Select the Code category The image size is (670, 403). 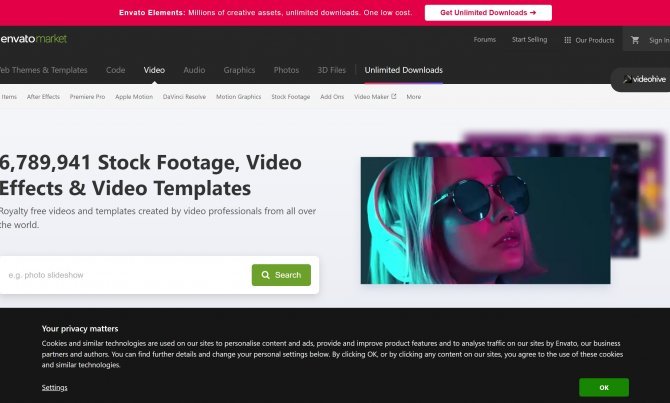(x=115, y=70)
